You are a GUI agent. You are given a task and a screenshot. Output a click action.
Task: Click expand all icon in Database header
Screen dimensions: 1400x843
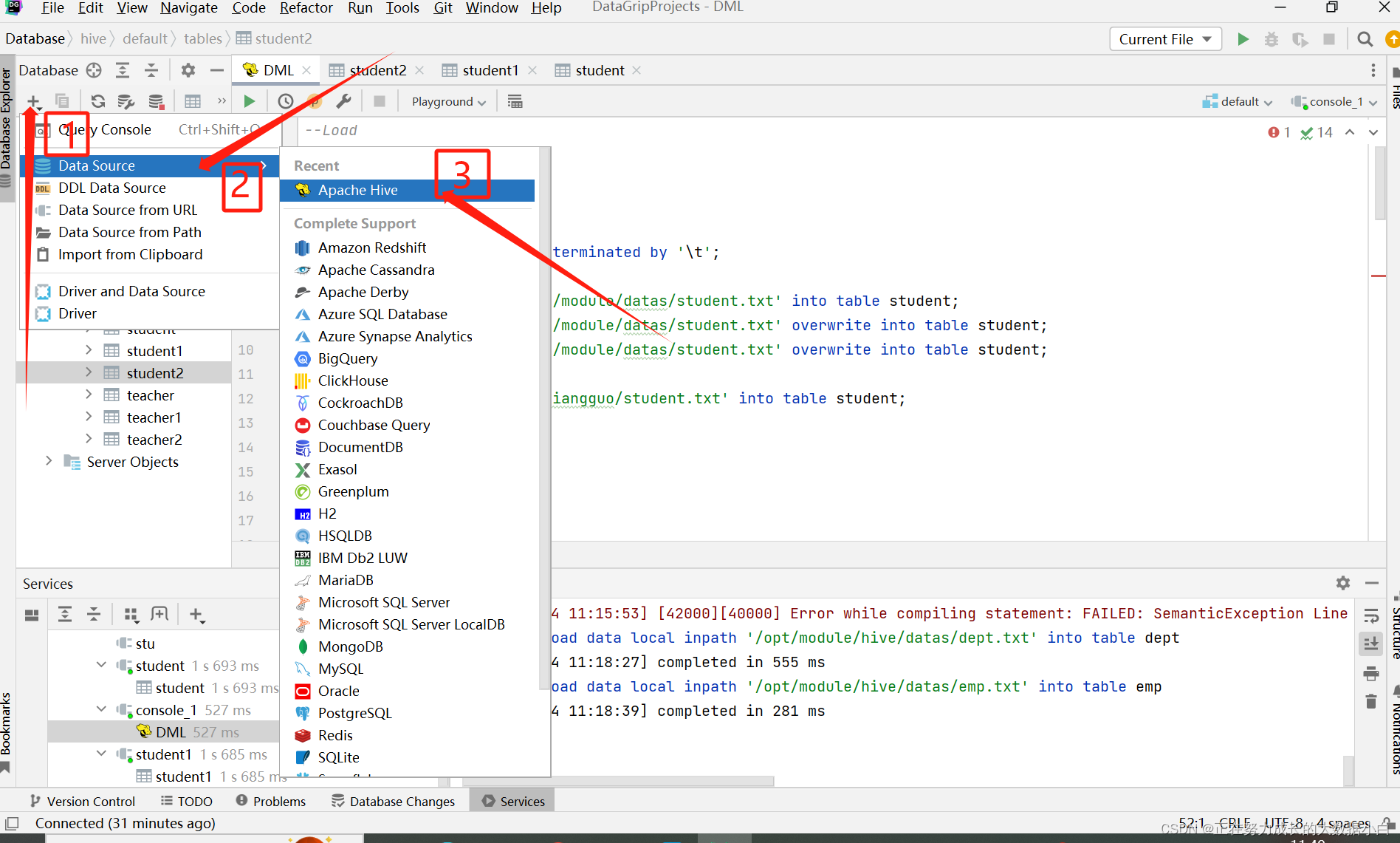coord(123,70)
